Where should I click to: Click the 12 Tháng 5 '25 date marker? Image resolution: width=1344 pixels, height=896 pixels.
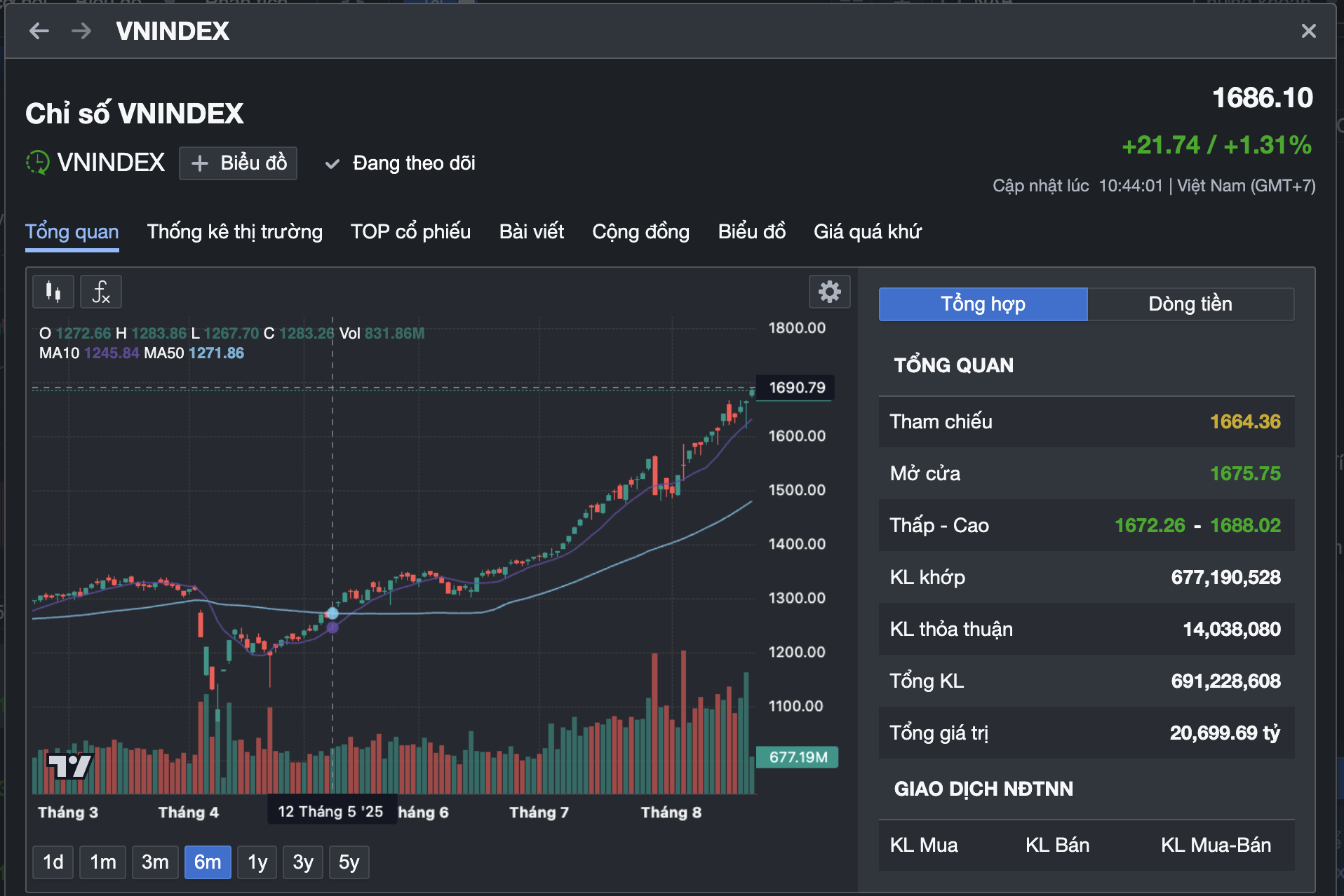tap(330, 811)
